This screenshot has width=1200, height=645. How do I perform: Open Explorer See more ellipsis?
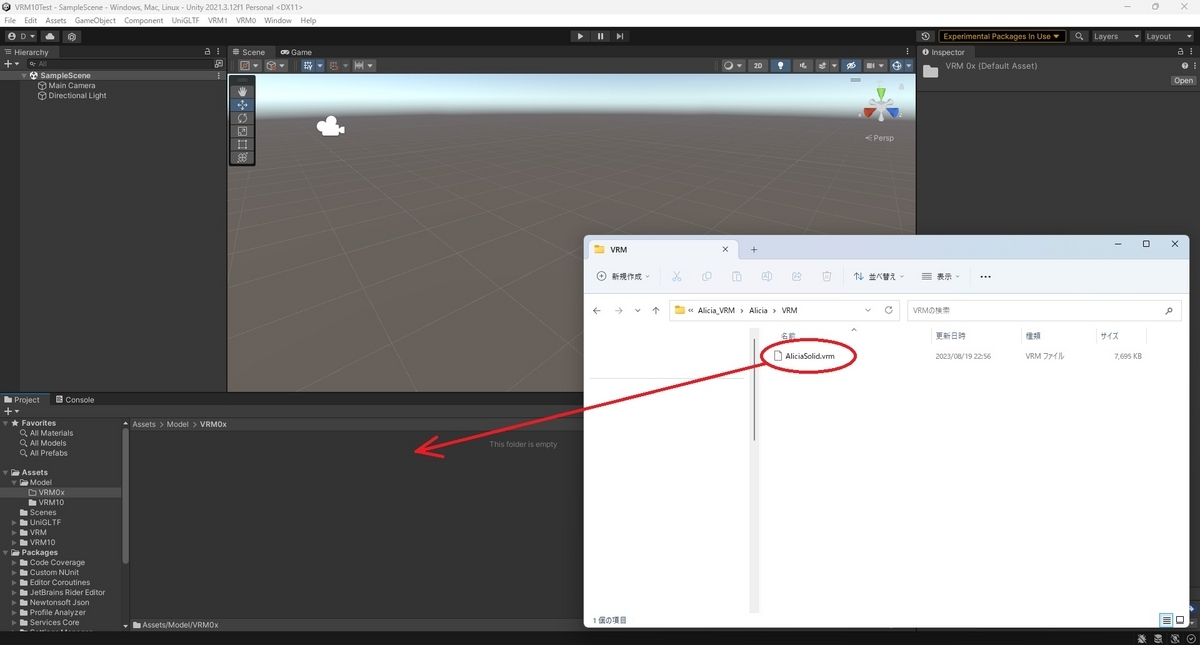coord(985,276)
